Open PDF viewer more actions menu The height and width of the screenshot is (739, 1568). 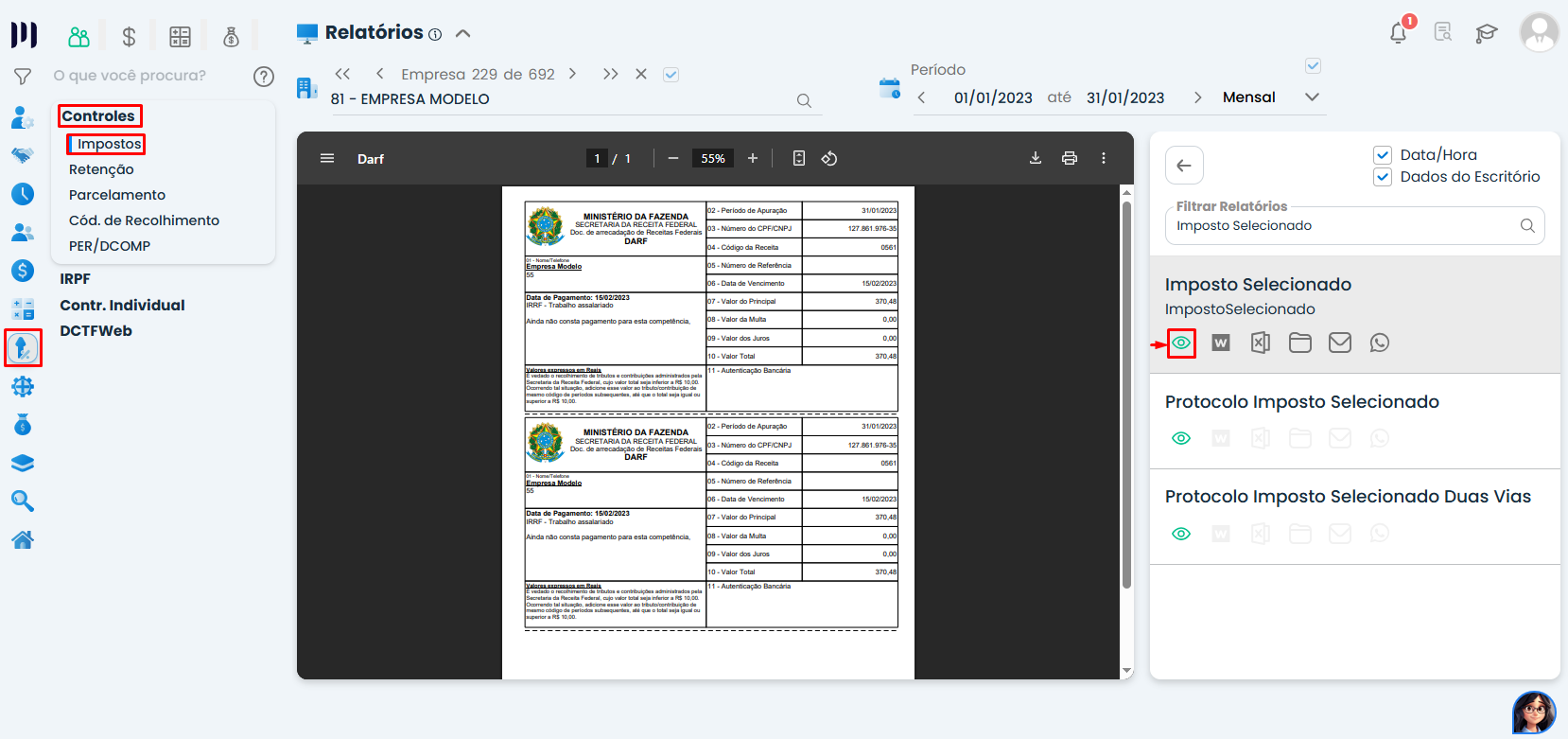pyautogui.click(x=1104, y=158)
